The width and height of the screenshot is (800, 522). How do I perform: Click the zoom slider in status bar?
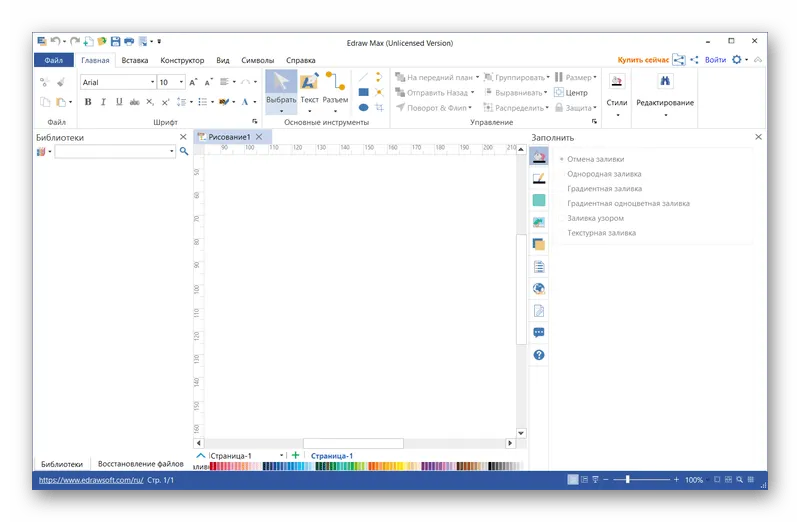click(641, 480)
